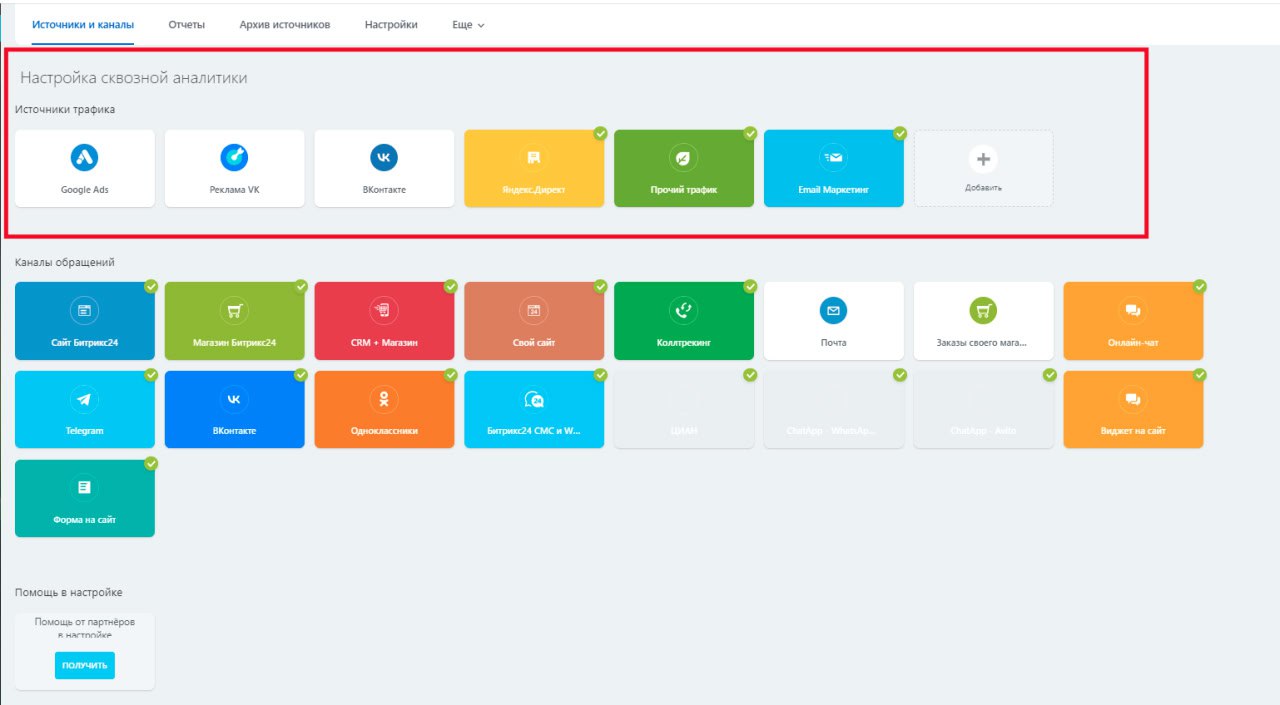Open the Онлайн-чат channel tile
The width and height of the screenshot is (1280, 705).
1133,320
